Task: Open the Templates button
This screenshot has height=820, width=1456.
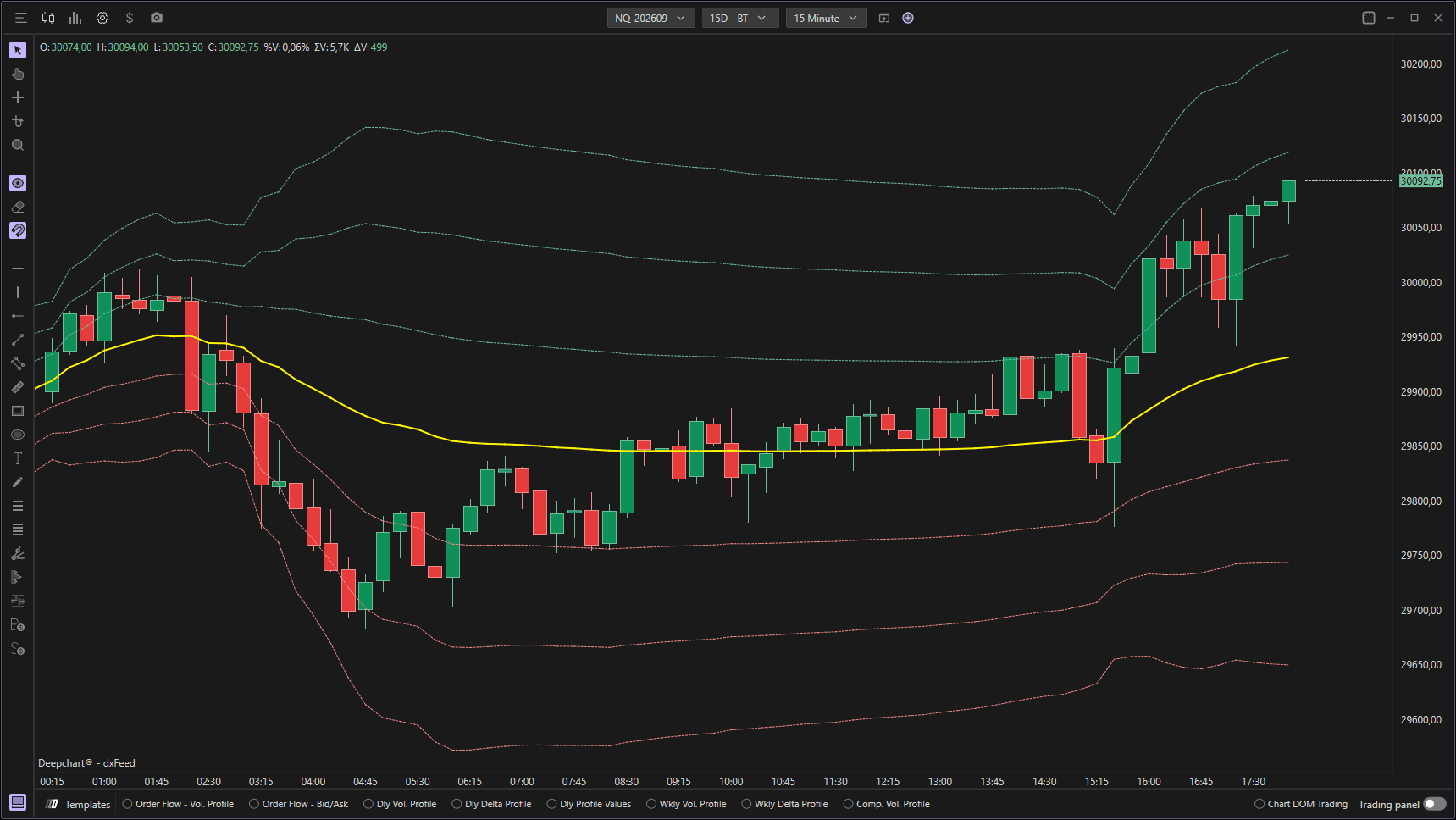Action: 78,804
